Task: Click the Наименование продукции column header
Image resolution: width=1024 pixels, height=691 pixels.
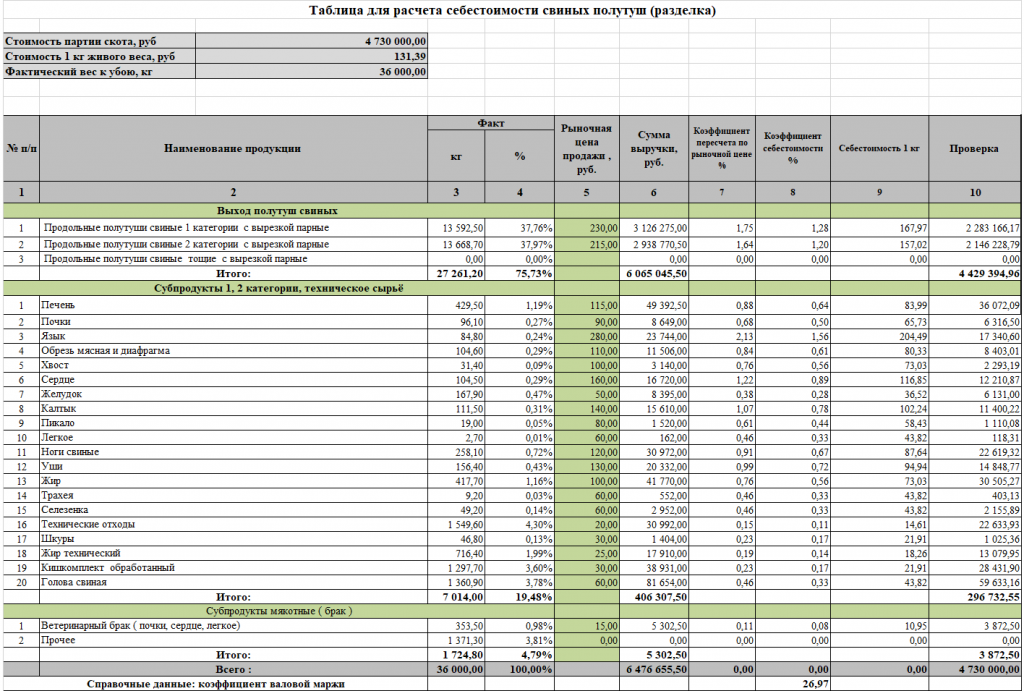Action: click(x=233, y=148)
